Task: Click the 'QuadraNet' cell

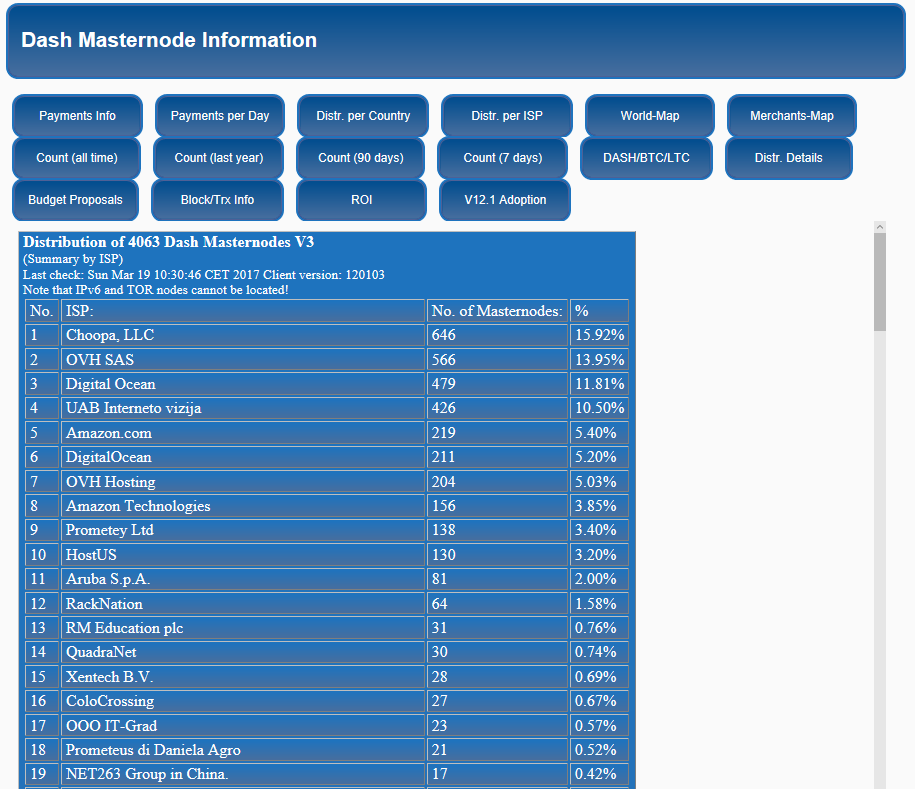Action: coord(243,652)
